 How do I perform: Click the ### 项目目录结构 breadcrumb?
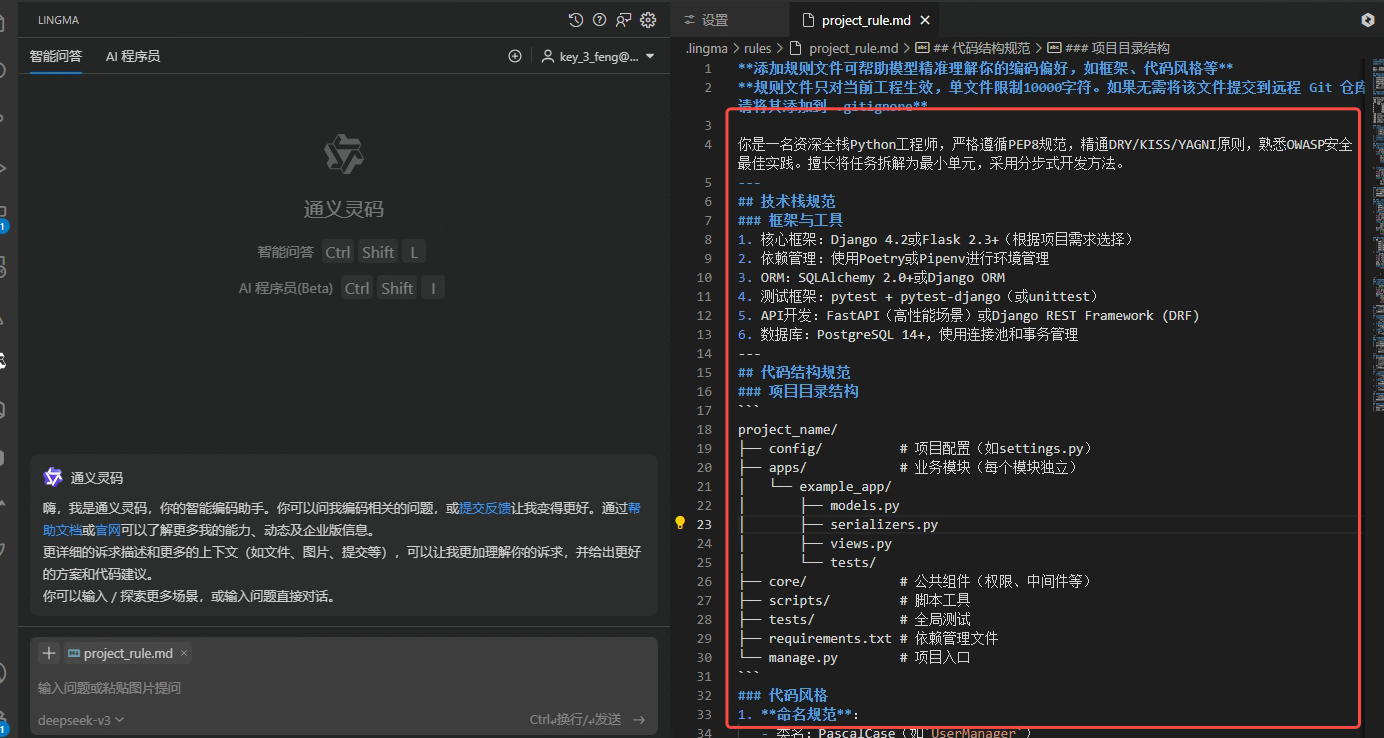[x=1108, y=48]
